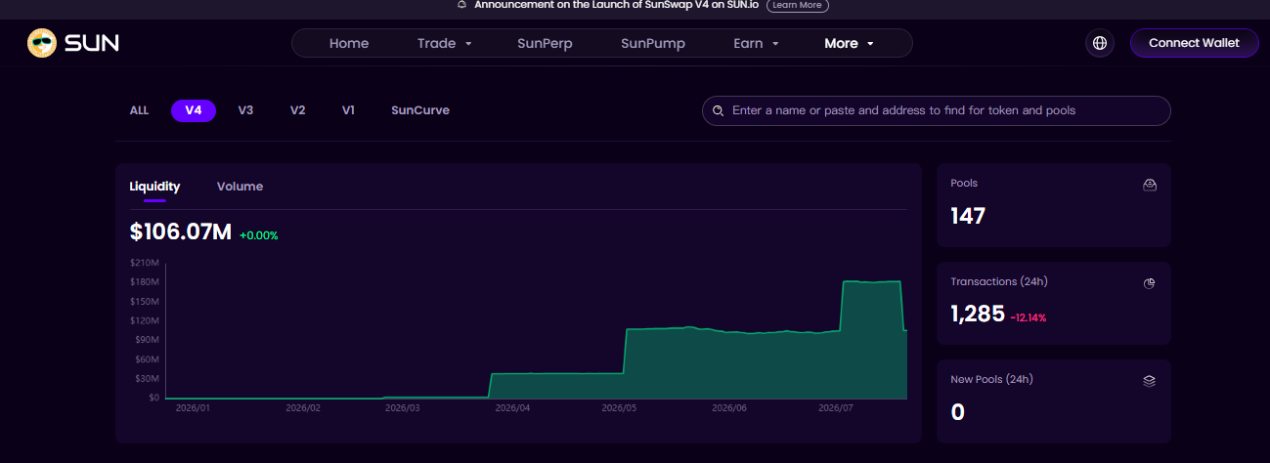Select the ALL pool version filter
Viewport: 1270px width, 463px height.
139,110
